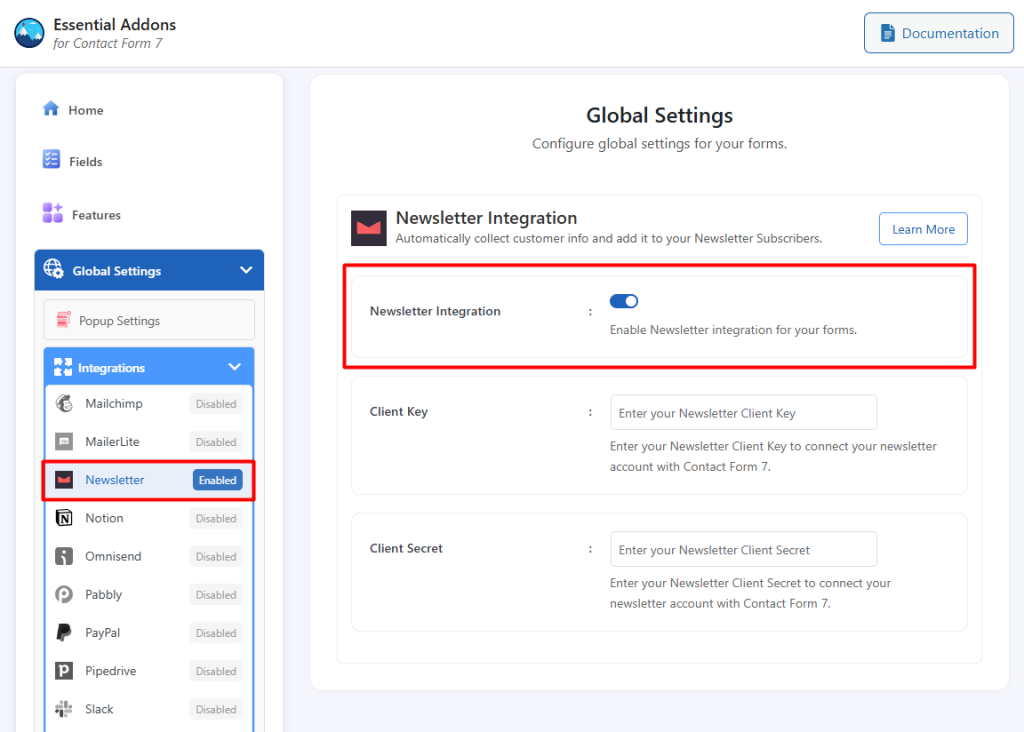This screenshot has width=1024, height=732.
Task: Click the Essential Addons mountain logo
Action: coord(29,33)
